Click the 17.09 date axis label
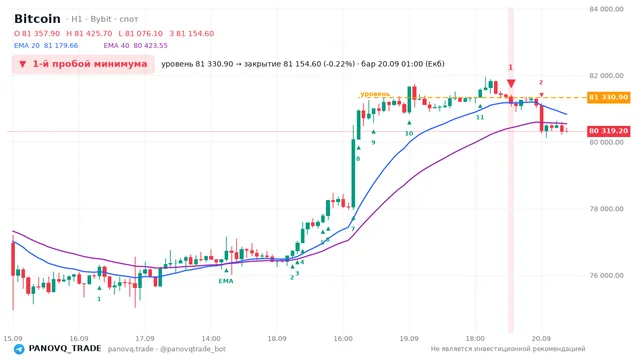The width and height of the screenshot is (640, 360). 145,338
